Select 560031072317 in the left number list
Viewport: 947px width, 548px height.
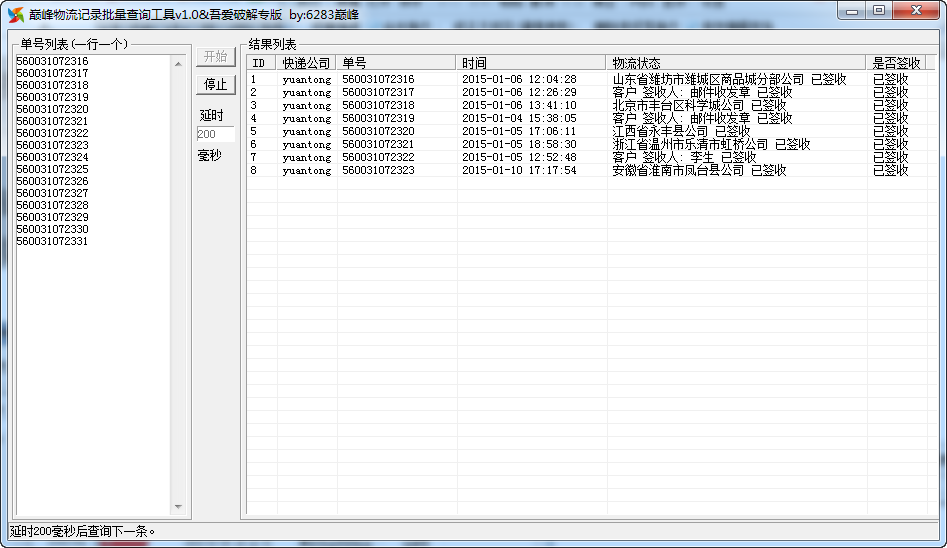click(x=53, y=73)
